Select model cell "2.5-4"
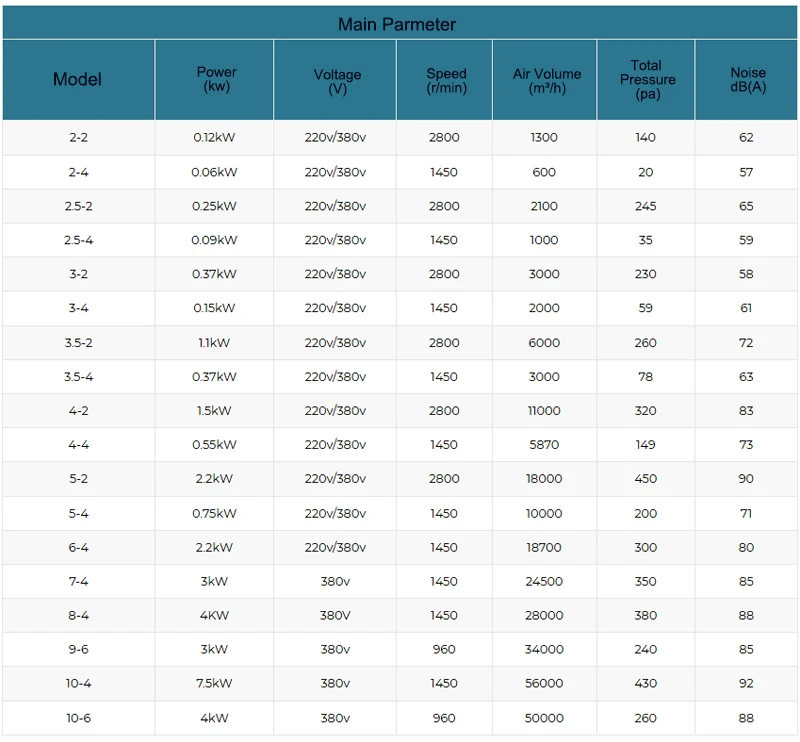 (x=79, y=240)
